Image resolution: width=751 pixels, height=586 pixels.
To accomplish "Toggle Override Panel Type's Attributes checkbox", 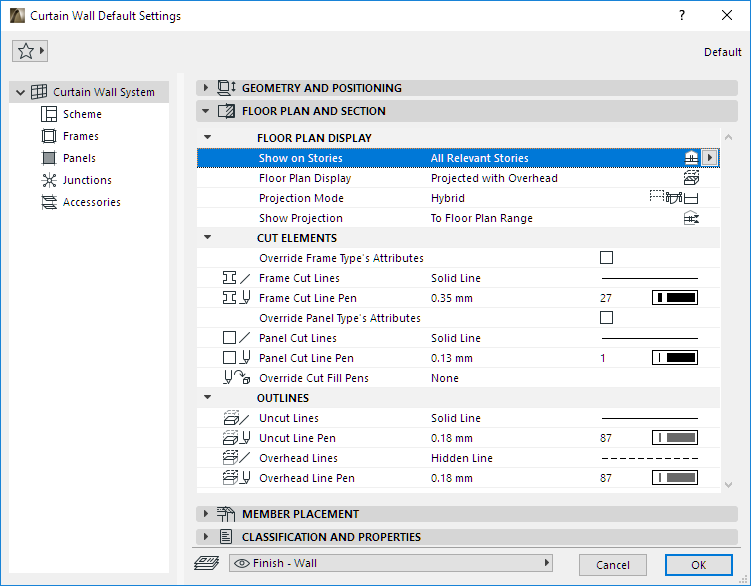I will click(x=606, y=318).
